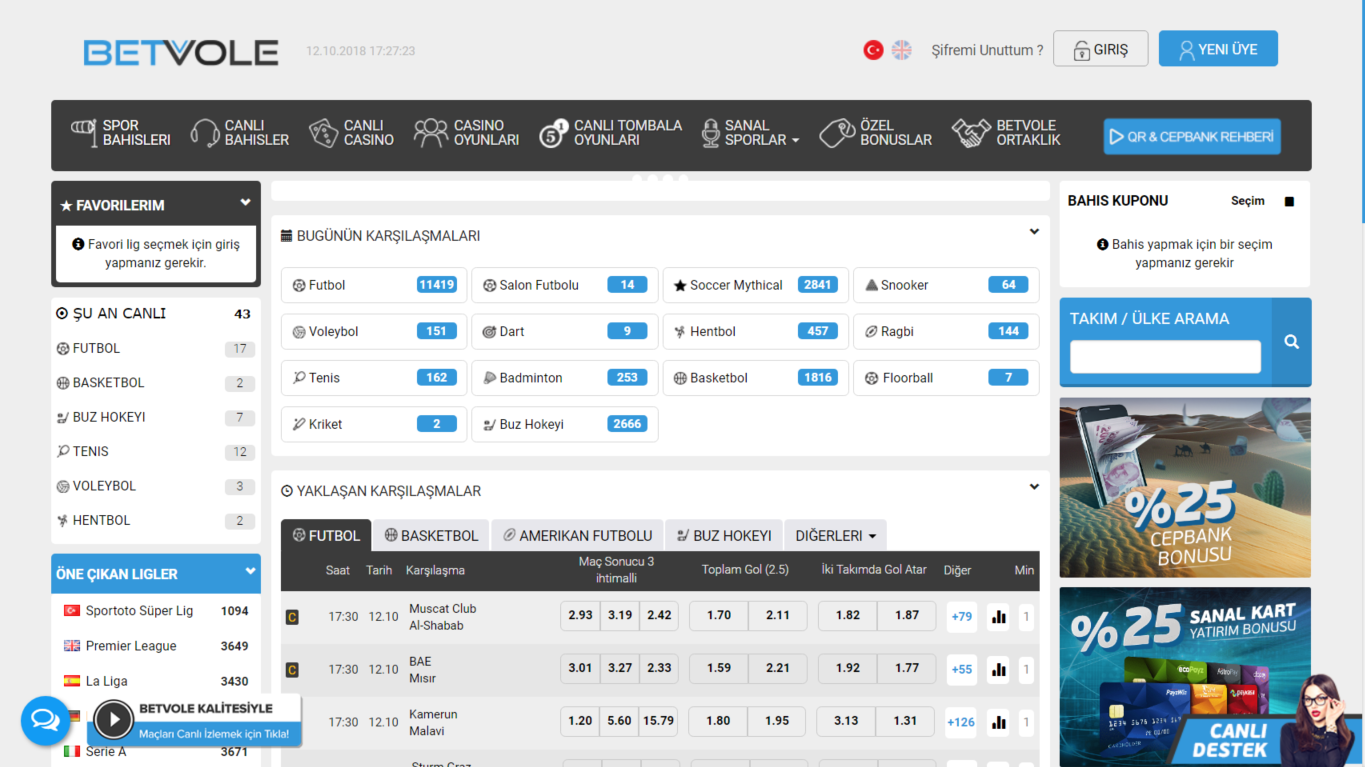The width and height of the screenshot is (1365, 767).
Task: Open Tenis in live now list
Action: point(156,452)
